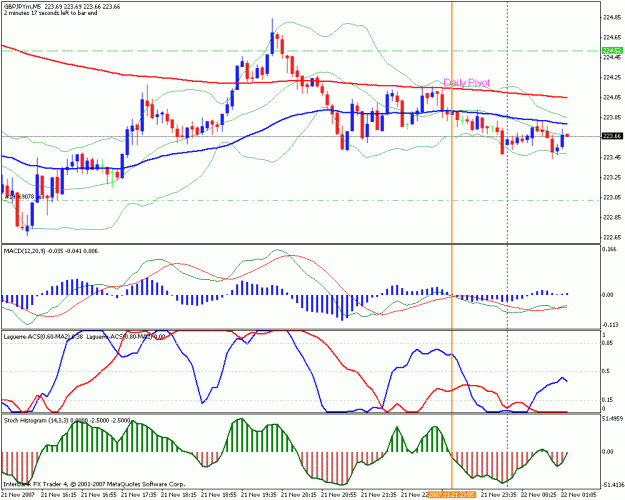
Task: Click the 0.85 level on Laguerre scale
Action: 608,343
